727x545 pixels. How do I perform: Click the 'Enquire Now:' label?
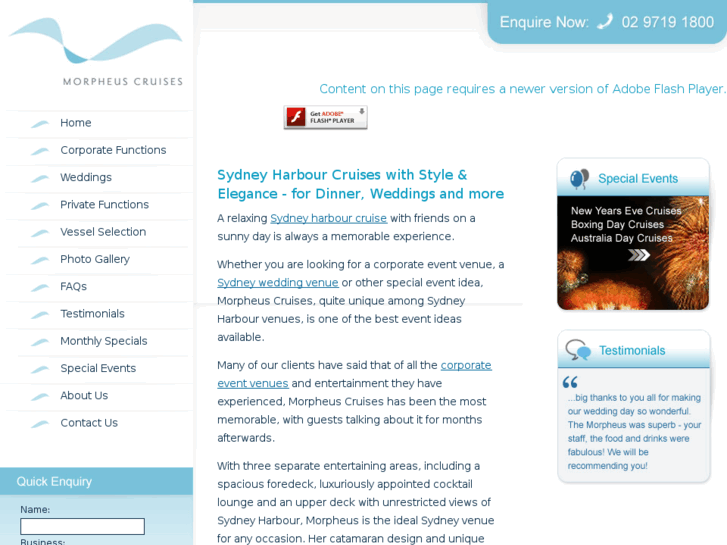click(544, 22)
